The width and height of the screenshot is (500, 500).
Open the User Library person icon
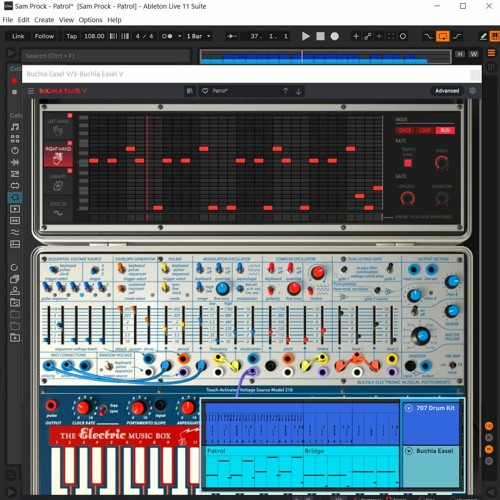(x=15, y=291)
